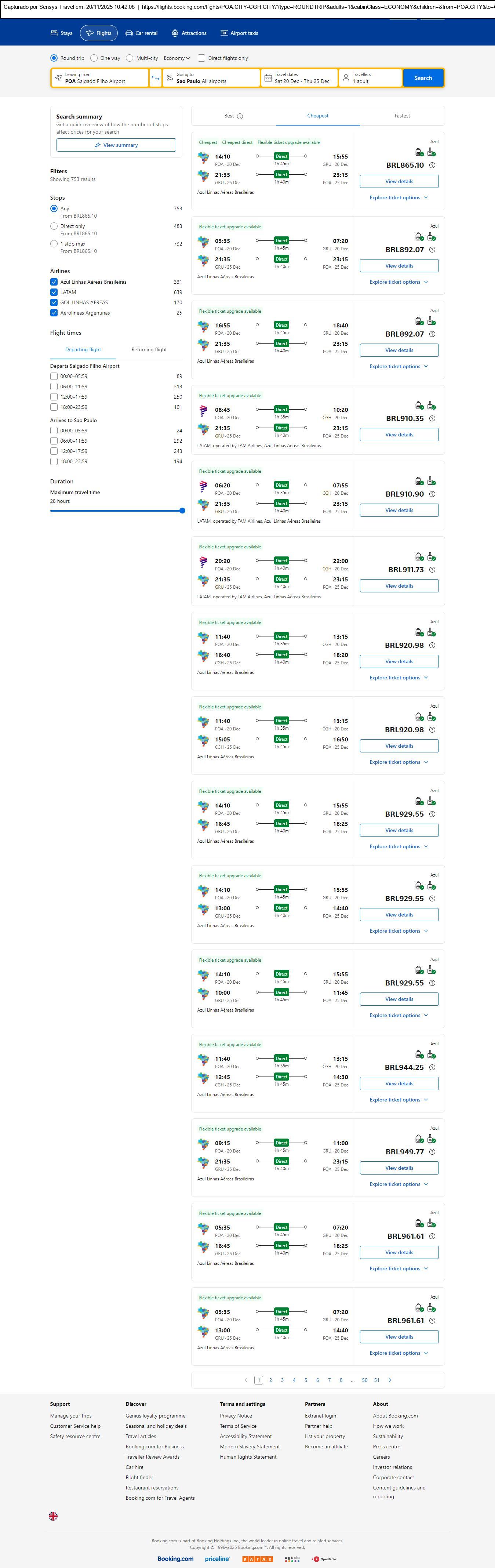Click the Leaving from POA airport field
495x1568 pixels.
[x=101, y=78]
